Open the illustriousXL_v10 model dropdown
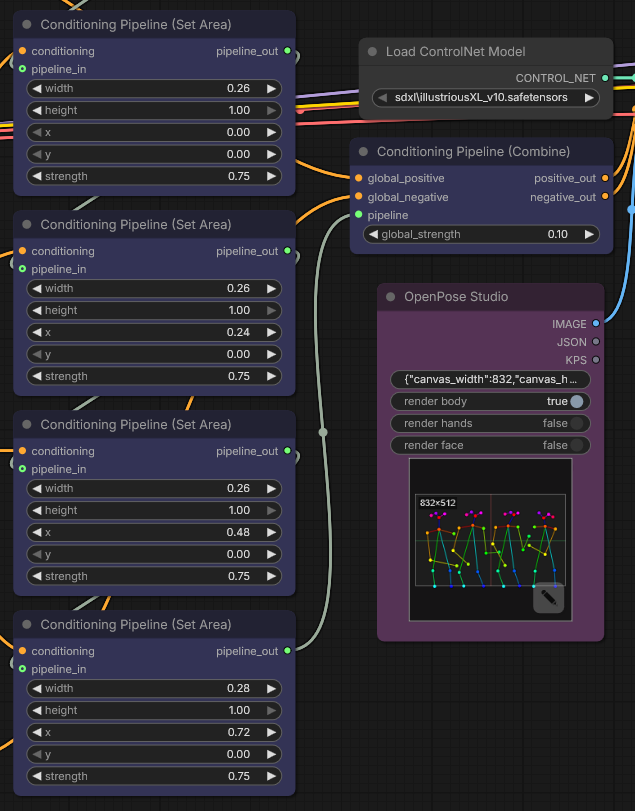635x811 pixels. [485, 98]
